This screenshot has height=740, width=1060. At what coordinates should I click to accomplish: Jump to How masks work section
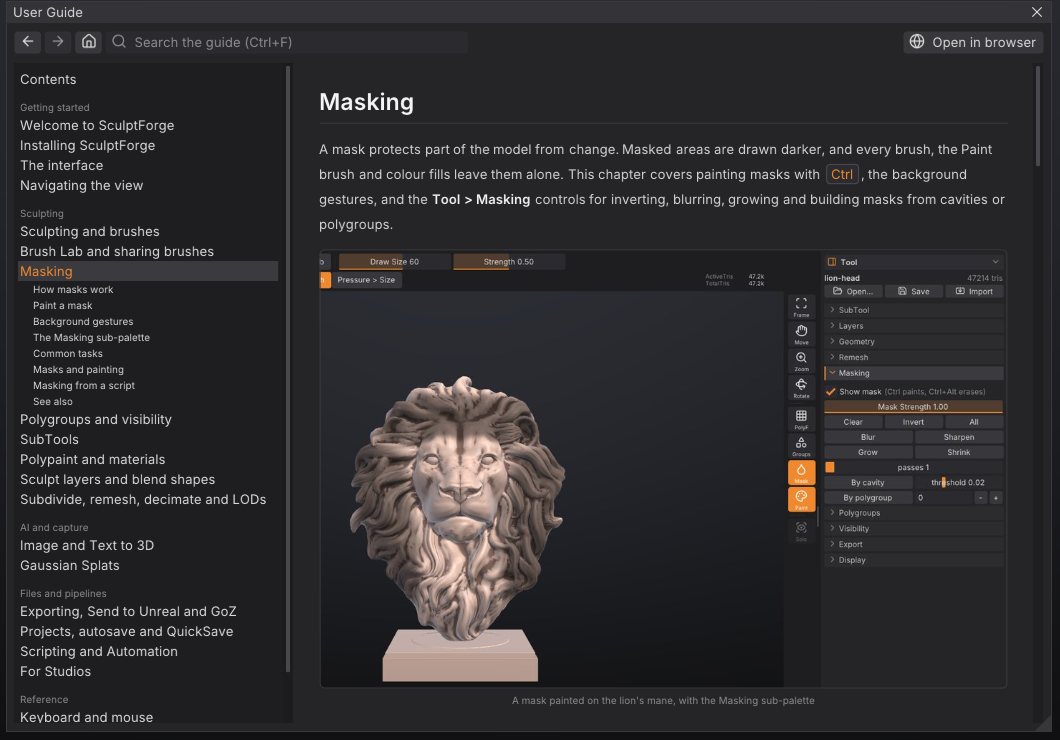(73, 289)
